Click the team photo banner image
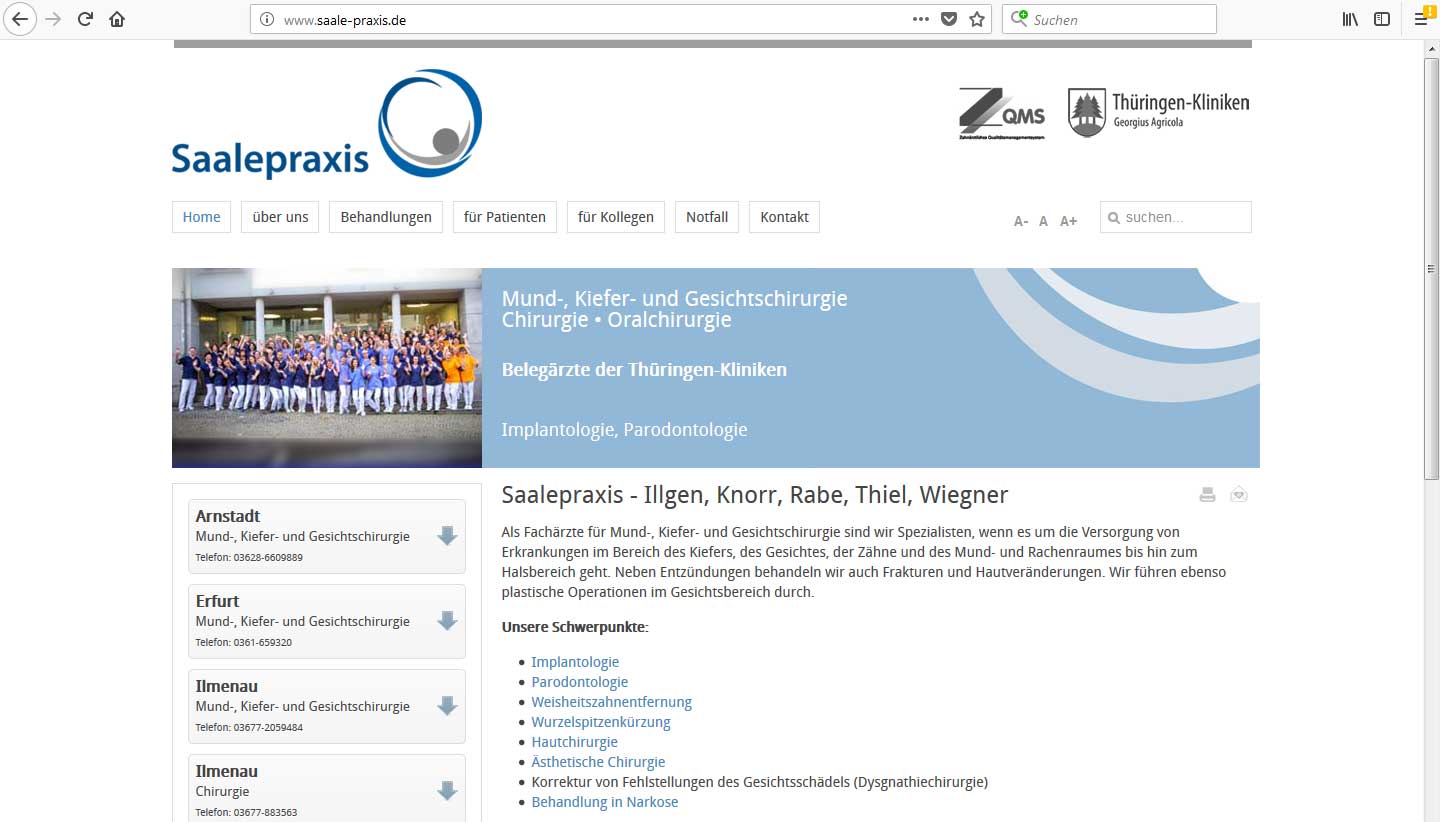The image size is (1440, 822). point(327,368)
